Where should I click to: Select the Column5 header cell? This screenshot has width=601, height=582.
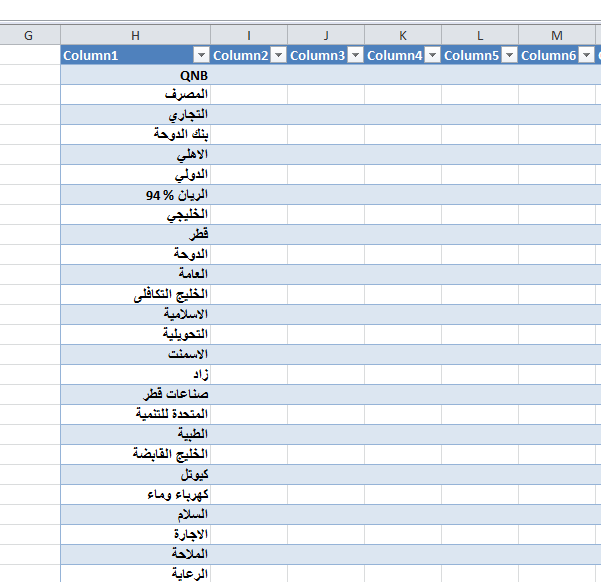click(480, 55)
